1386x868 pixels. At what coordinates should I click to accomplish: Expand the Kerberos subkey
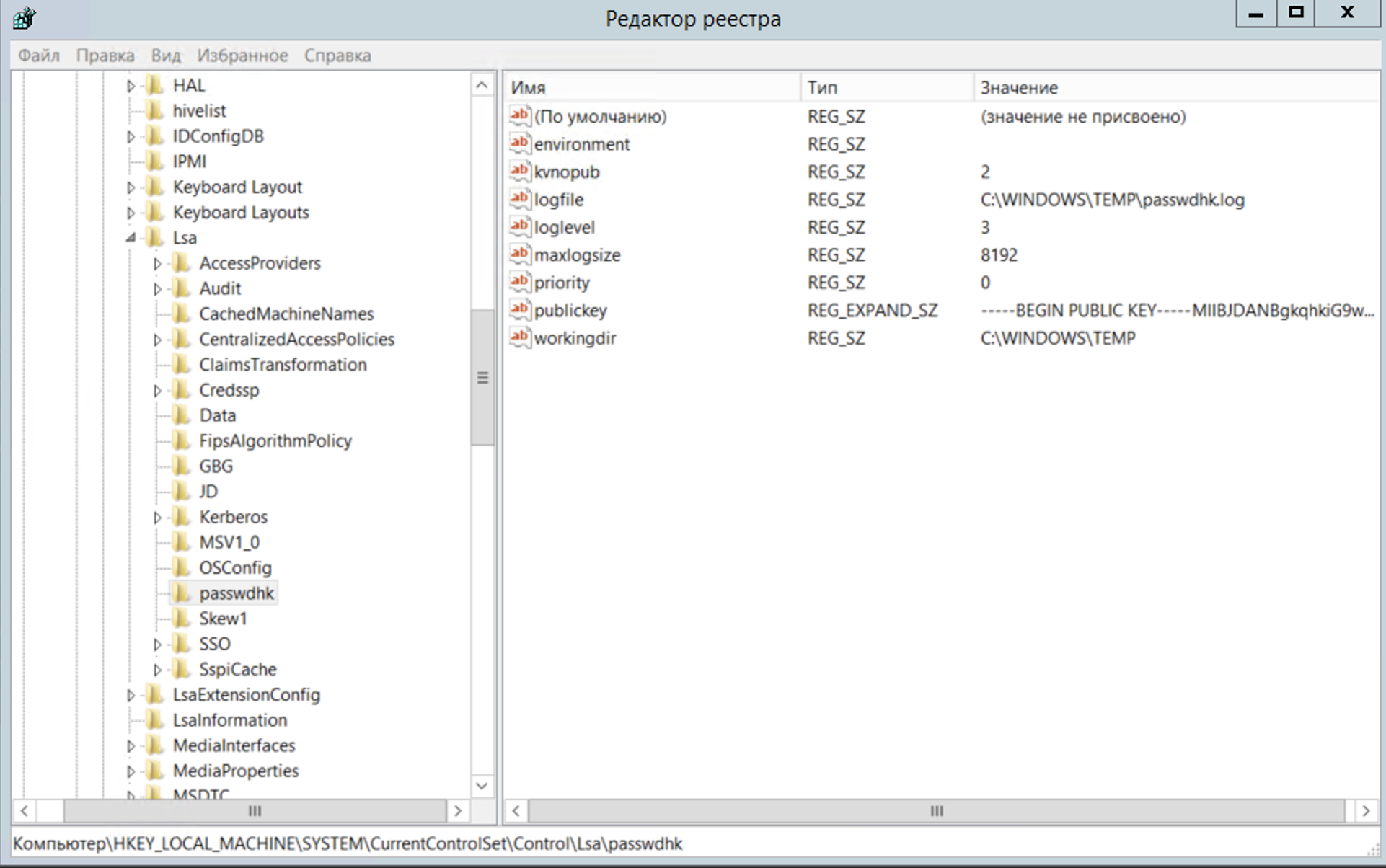pos(157,517)
